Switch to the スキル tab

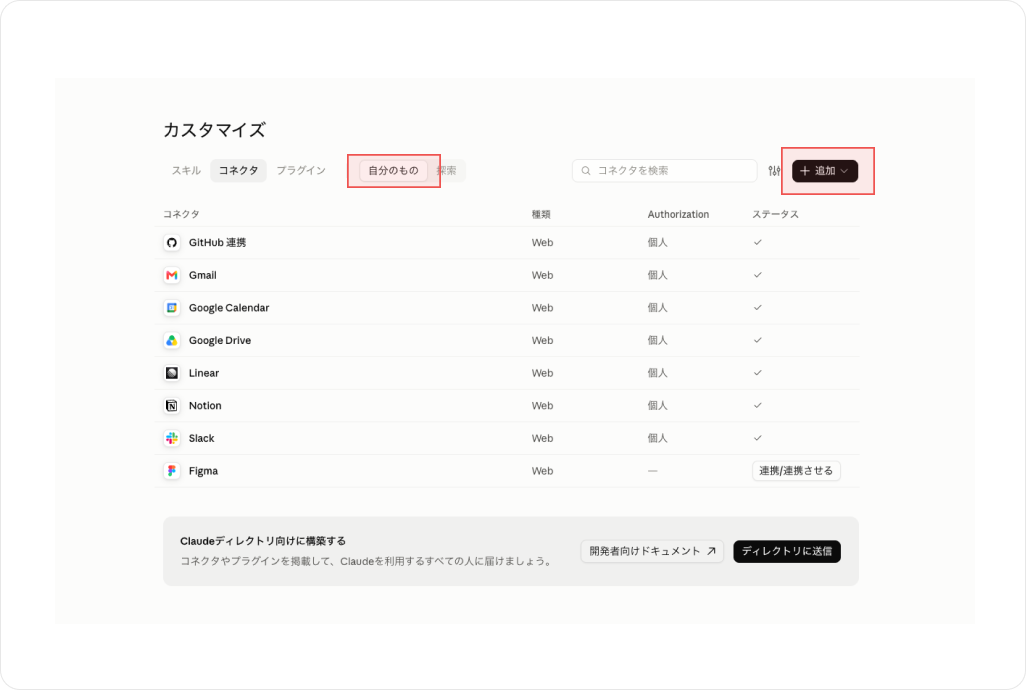(186, 171)
